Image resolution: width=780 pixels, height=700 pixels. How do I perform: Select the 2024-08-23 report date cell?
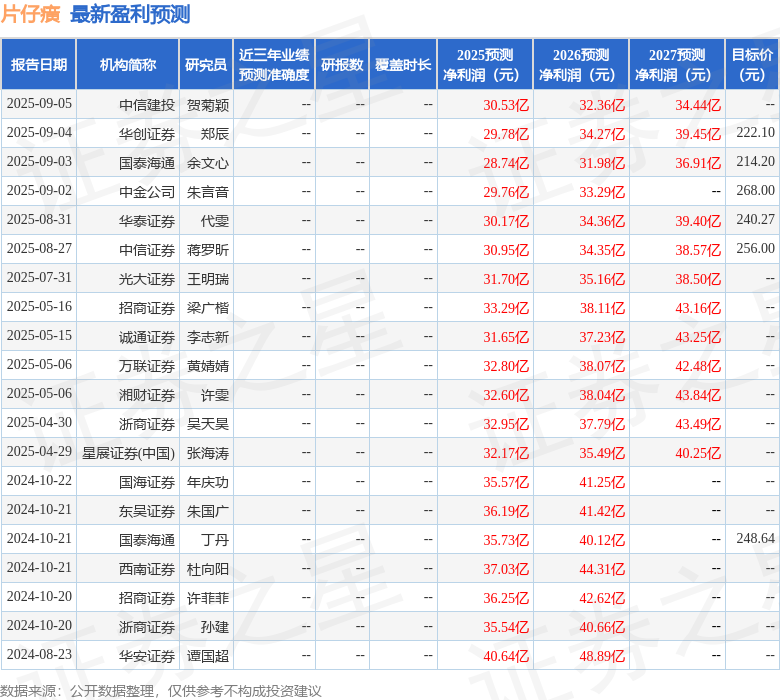(x=39, y=654)
